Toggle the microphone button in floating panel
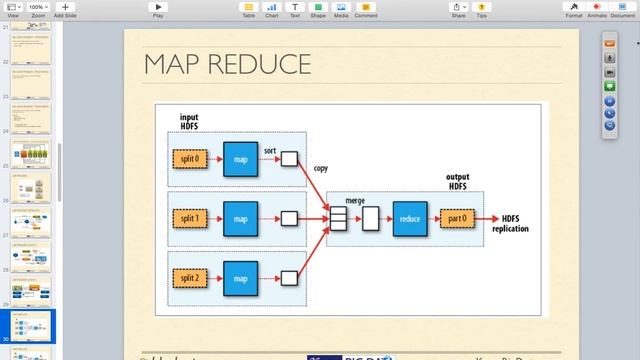 point(610,58)
